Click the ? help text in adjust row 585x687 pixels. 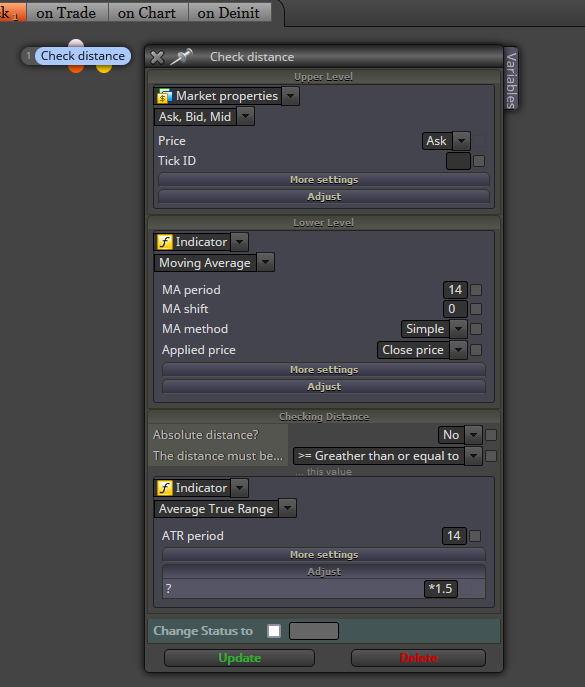[169, 588]
